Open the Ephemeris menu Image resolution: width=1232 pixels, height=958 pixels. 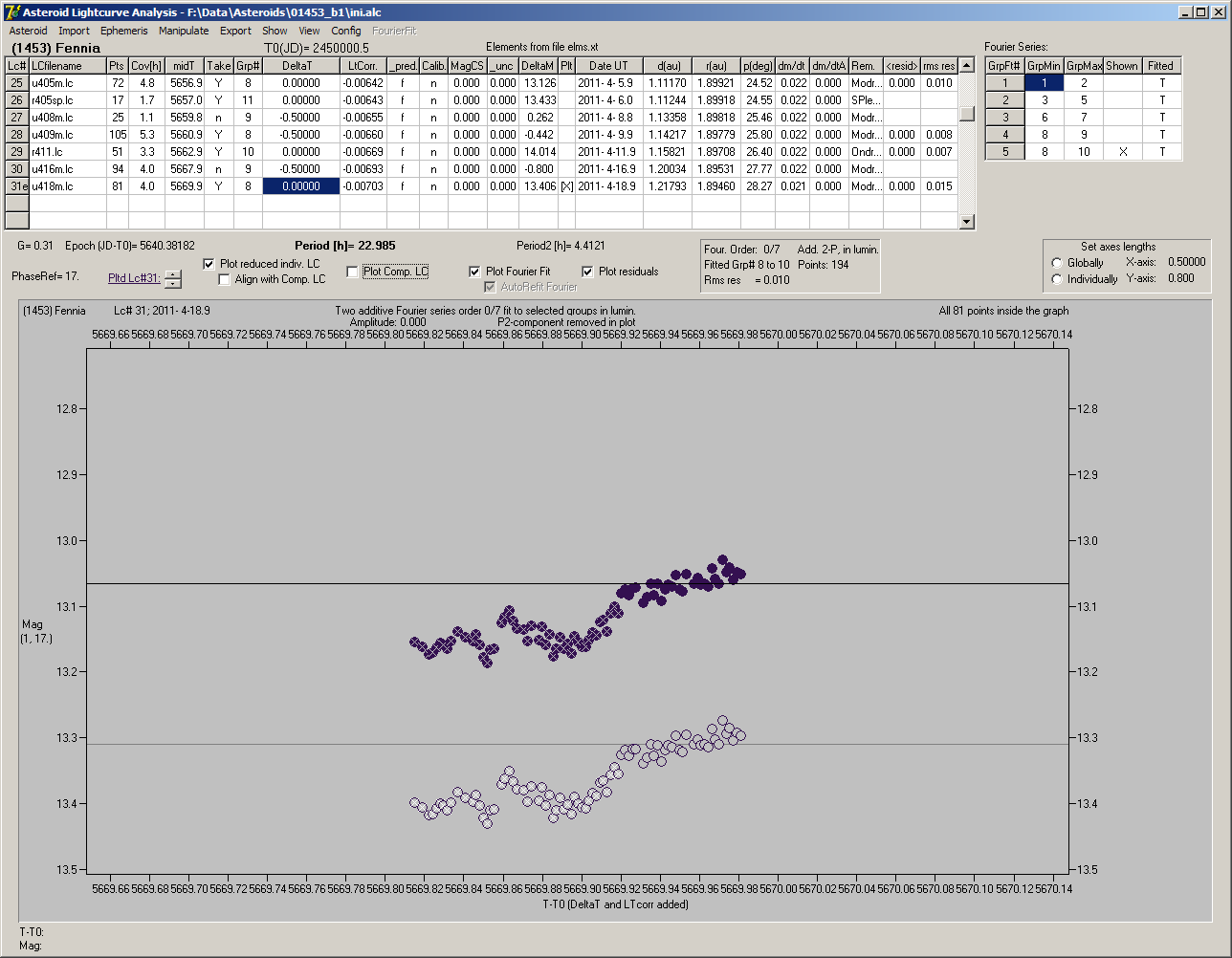click(124, 31)
